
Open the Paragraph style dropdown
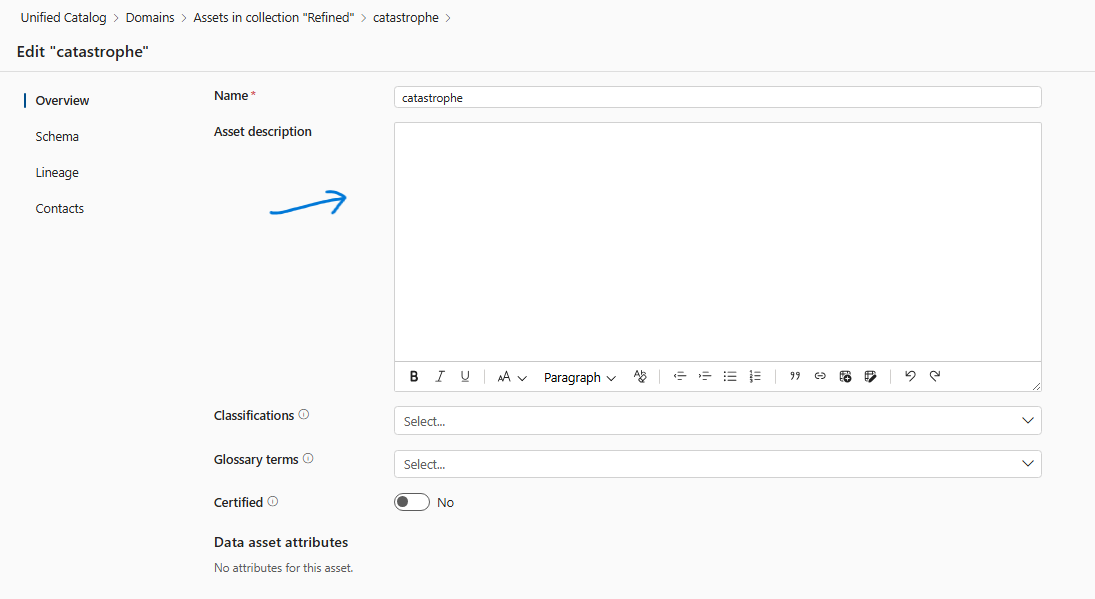tap(580, 377)
